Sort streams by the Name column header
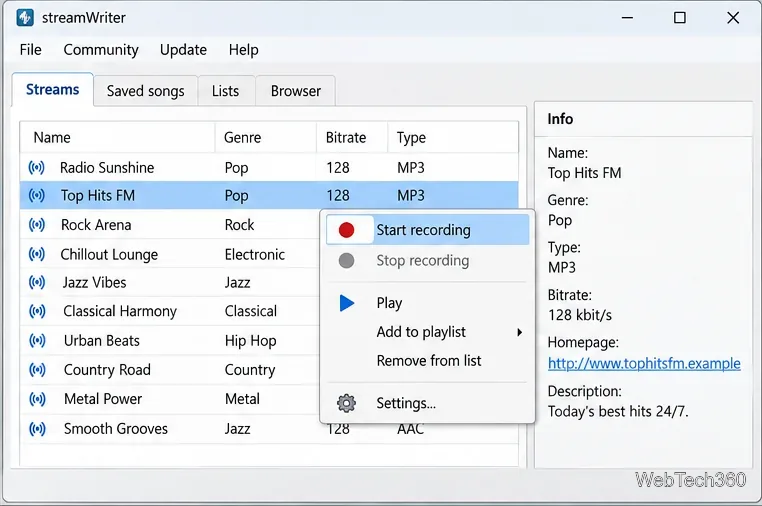Screen dimensions: 762x506 (x=117, y=138)
